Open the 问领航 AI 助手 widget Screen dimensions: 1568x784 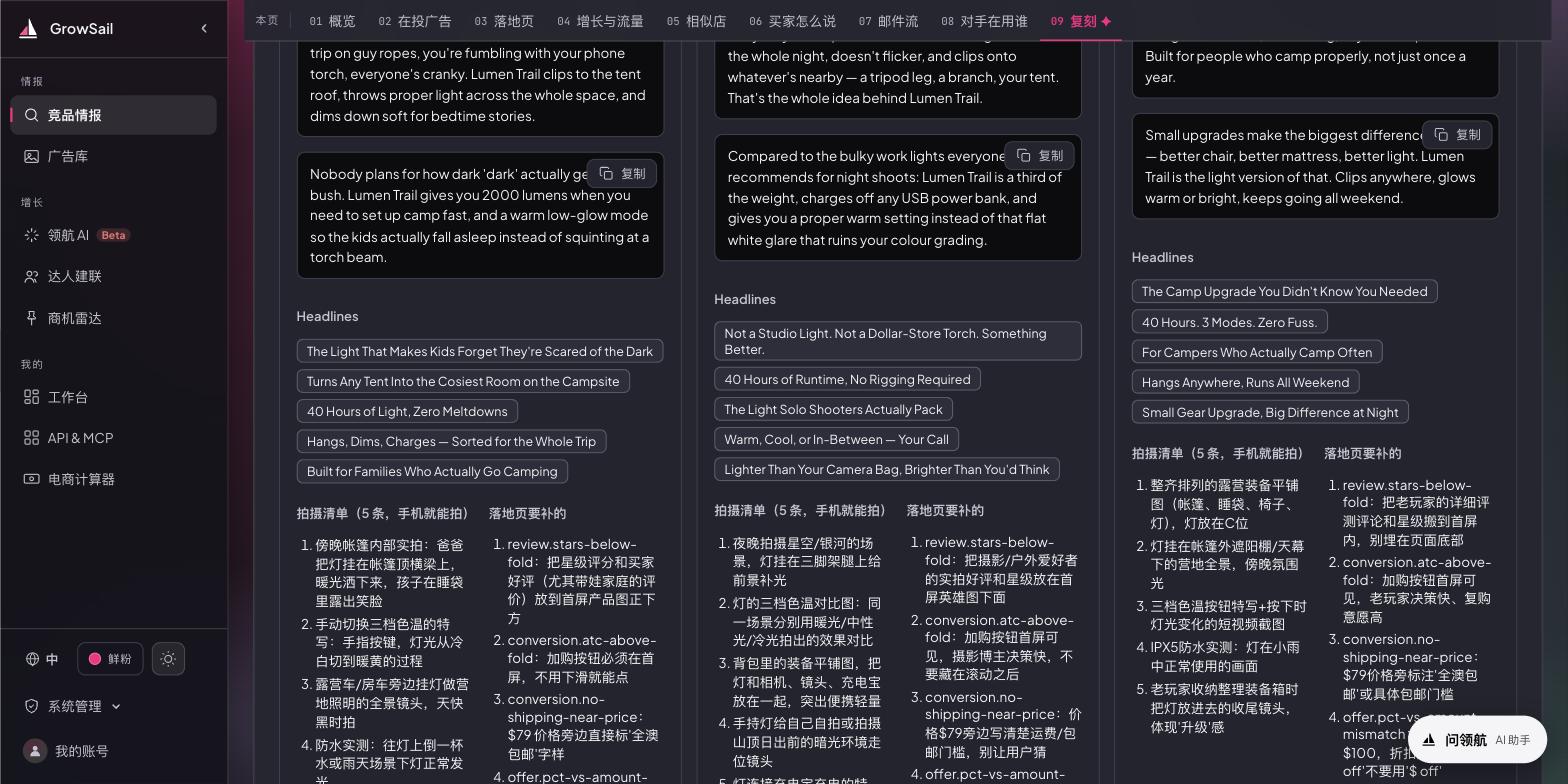pos(1476,740)
